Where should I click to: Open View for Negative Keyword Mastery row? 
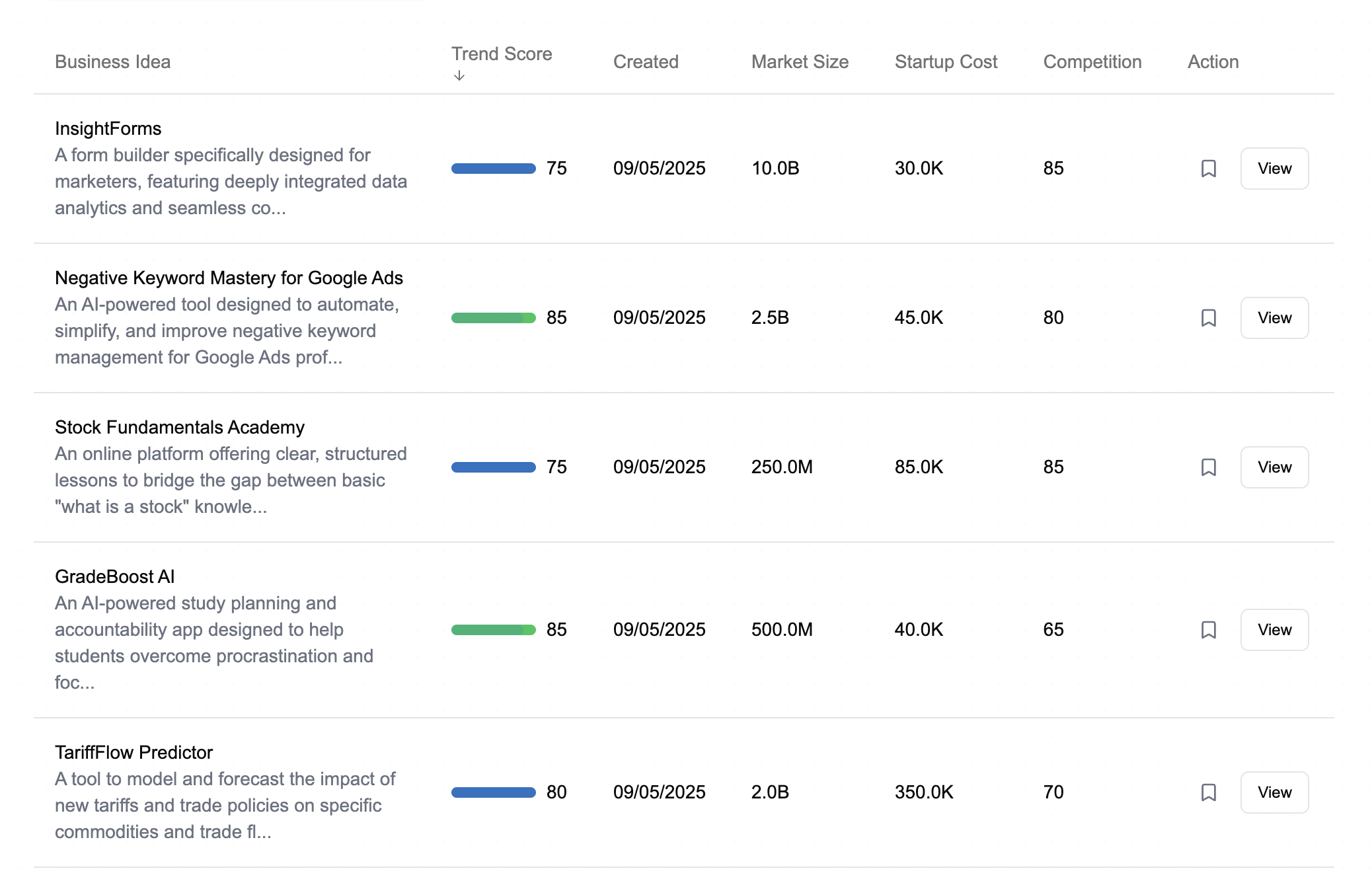click(x=1274, y=318)
